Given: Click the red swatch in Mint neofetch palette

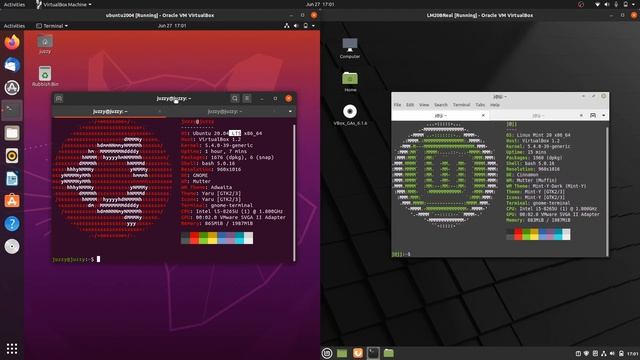Looking at the screenshot, I should [518, 234].
